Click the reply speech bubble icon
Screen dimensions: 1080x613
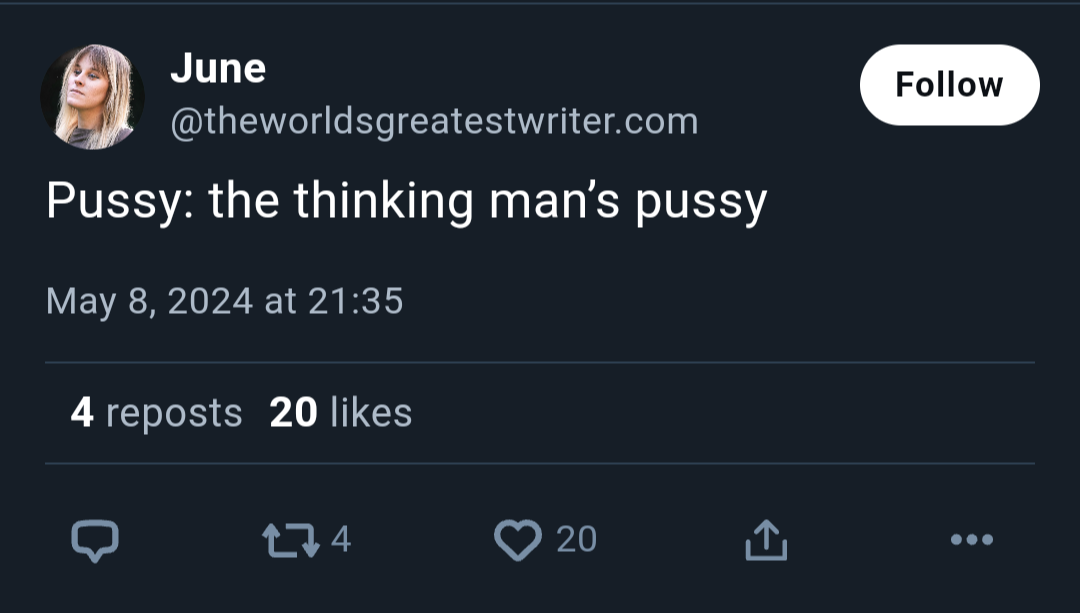95,540
